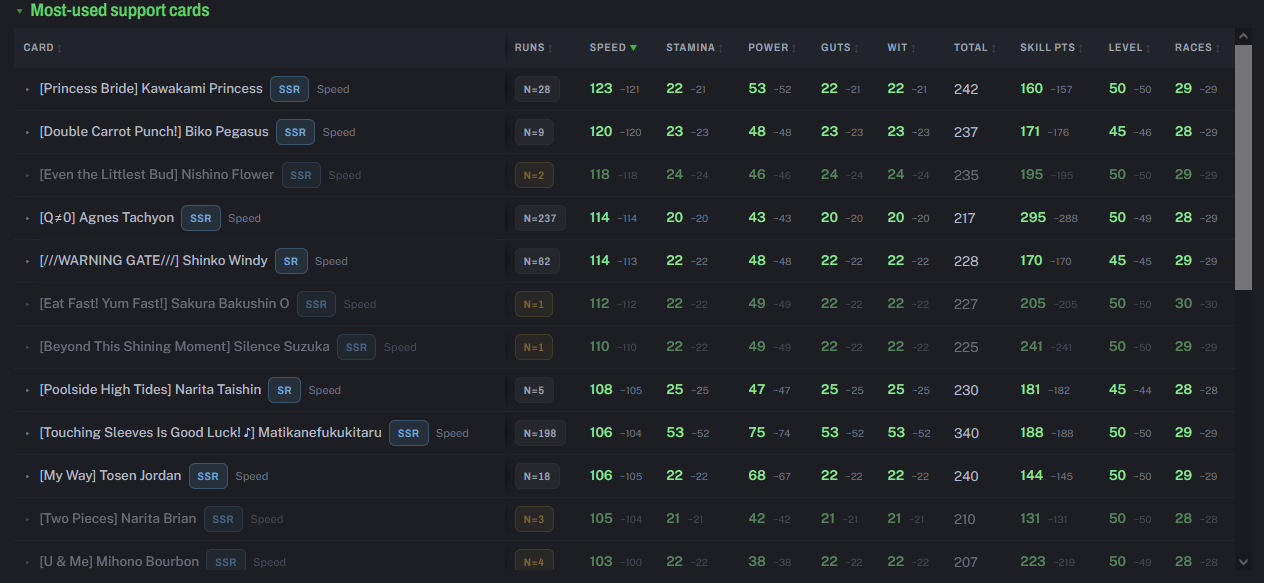
Task: Click the total value 340 for Matikanefukukitaru
Action: tap(966, 433)
